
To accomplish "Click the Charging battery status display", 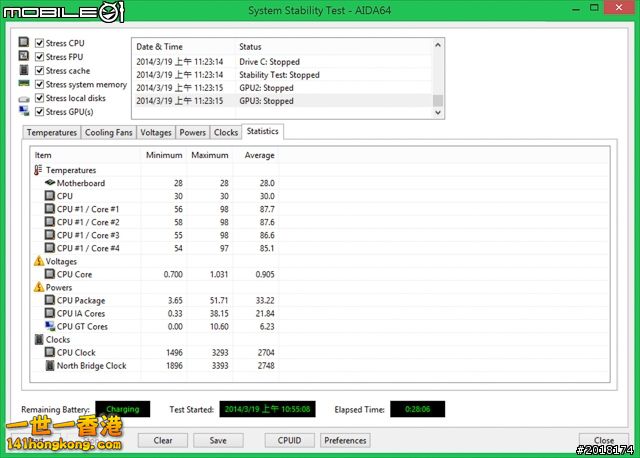I will pyautogui.click(x=122, y=409).
